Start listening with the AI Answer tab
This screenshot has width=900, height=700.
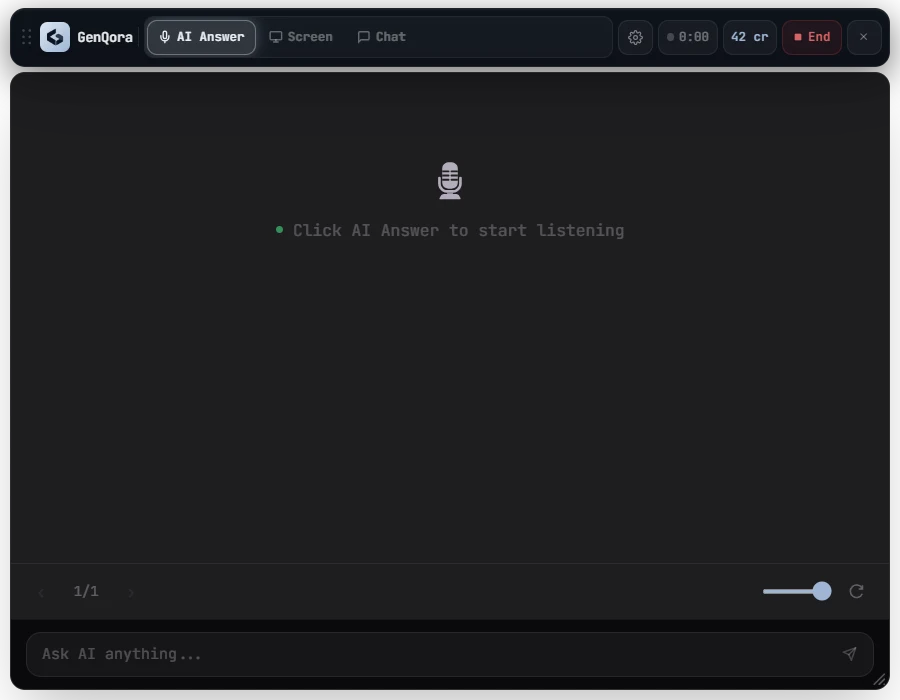click(201, 37)
